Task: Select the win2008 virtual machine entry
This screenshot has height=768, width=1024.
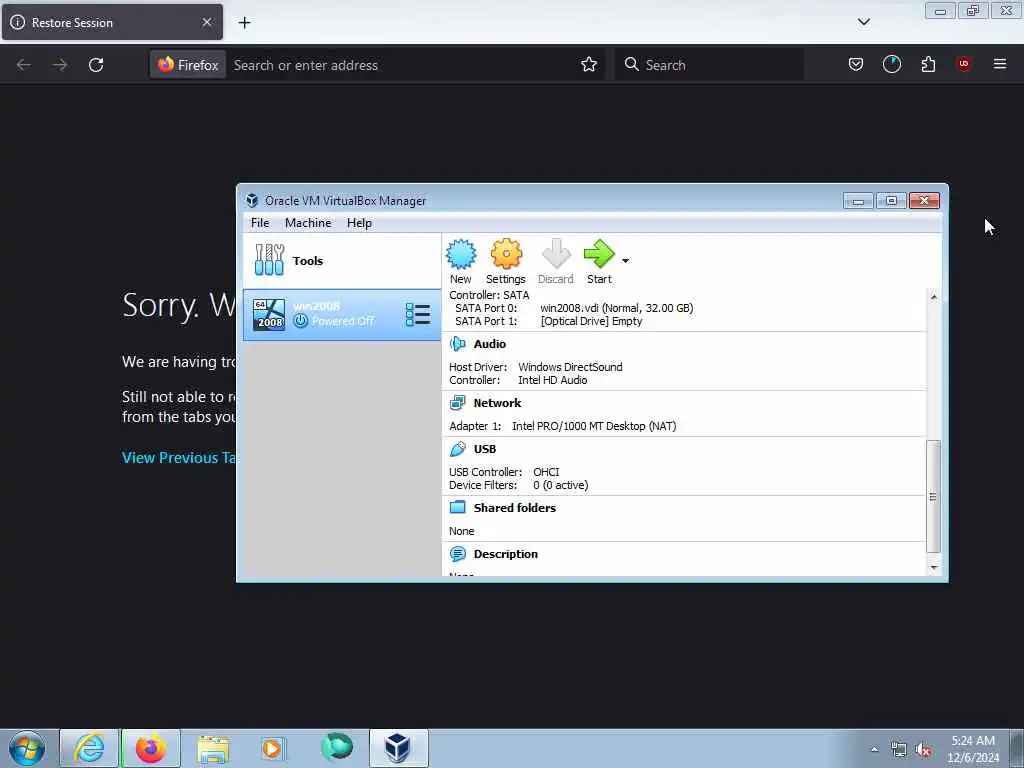Action: click(x=342, y=315)
